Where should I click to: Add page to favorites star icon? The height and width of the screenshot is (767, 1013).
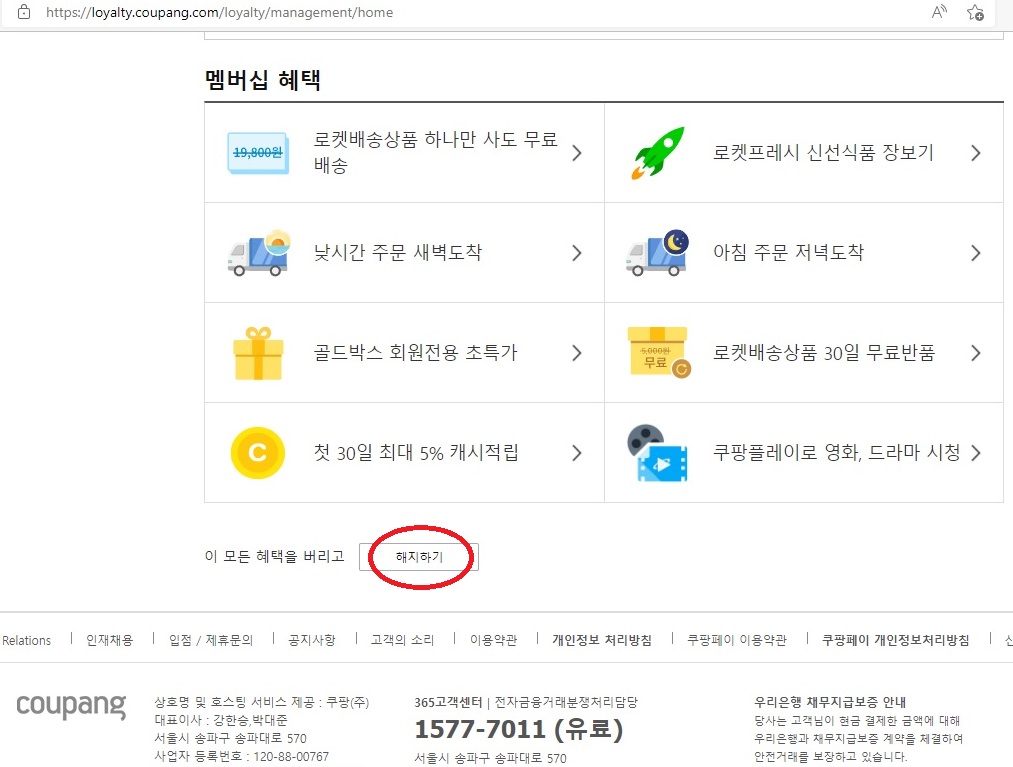tap(976, 12)
